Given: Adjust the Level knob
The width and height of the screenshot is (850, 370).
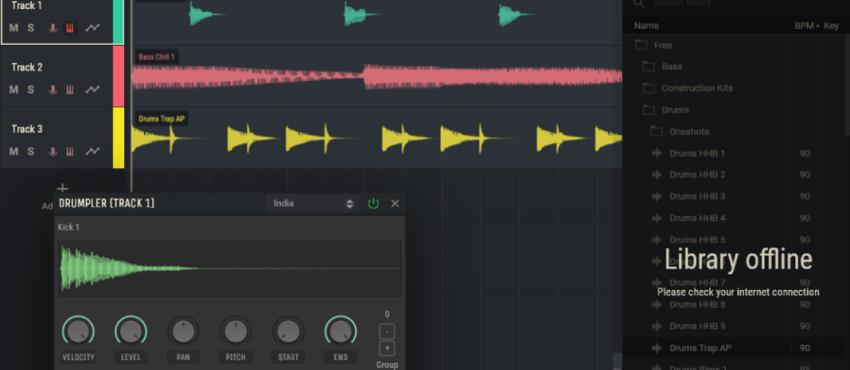Looking at the screenshot, I should 131,331.
